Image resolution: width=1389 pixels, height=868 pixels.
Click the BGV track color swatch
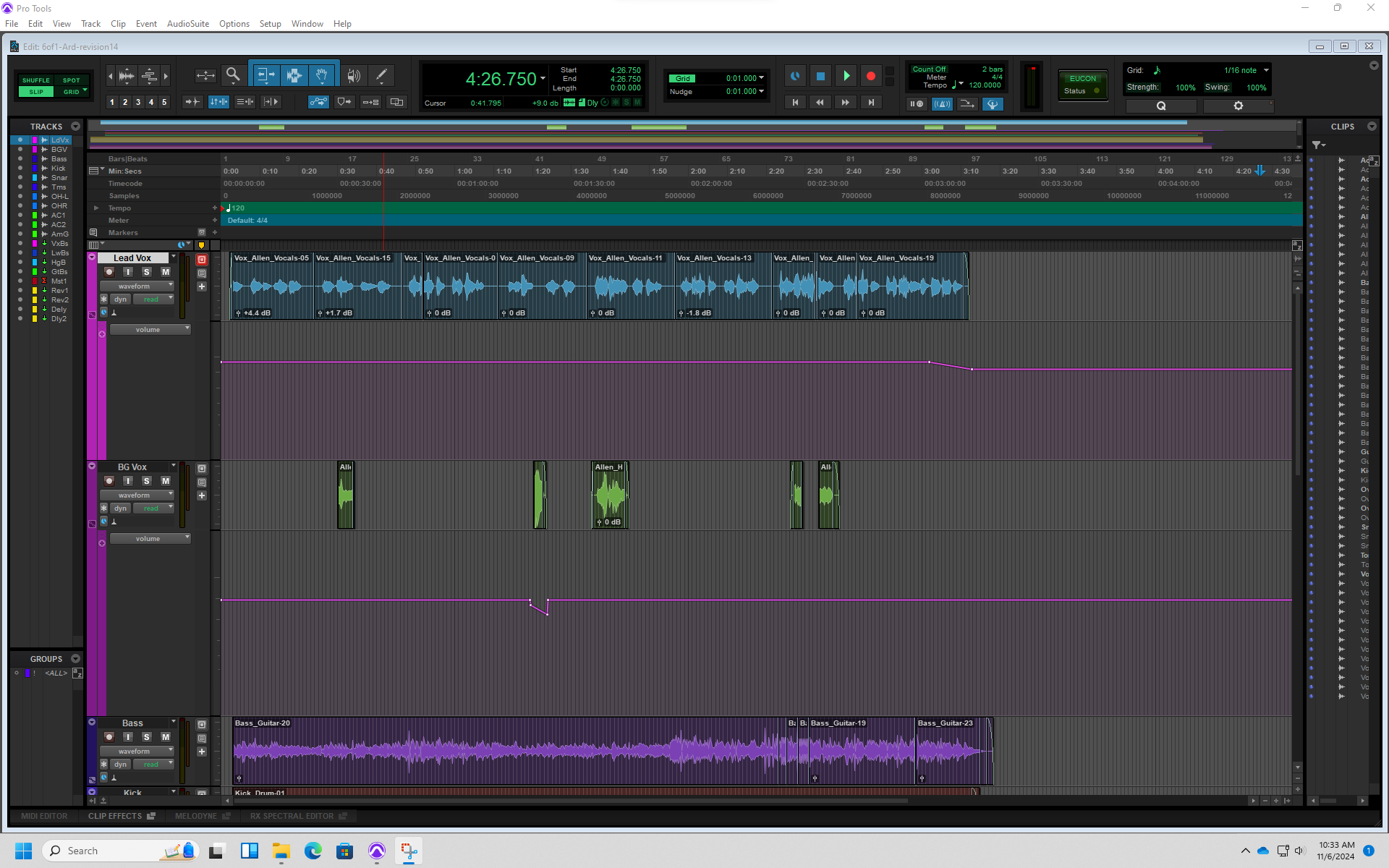click(x=34, y=150)
